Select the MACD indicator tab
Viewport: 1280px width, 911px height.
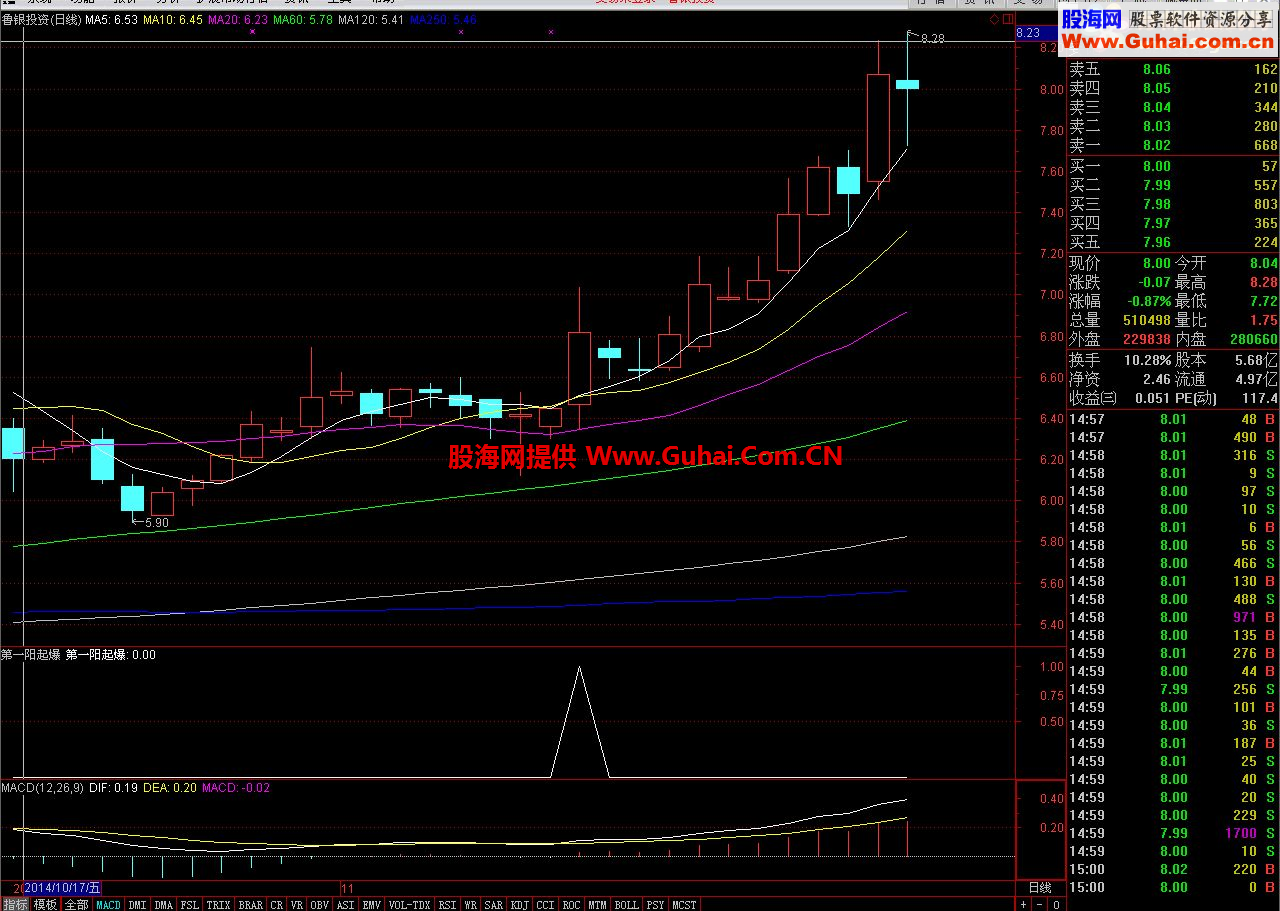[x=108, y=904]
